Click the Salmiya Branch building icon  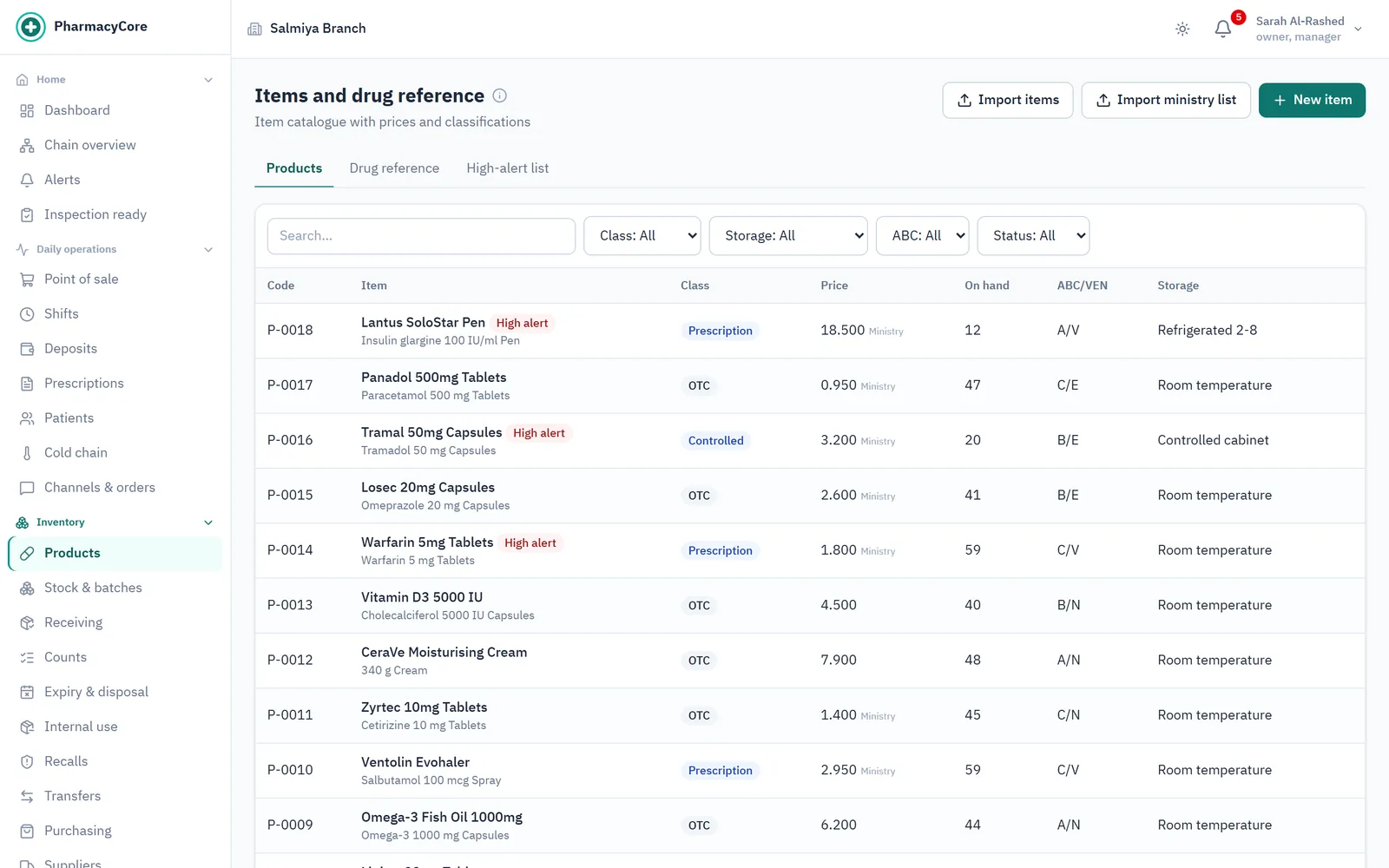(254, 29)
